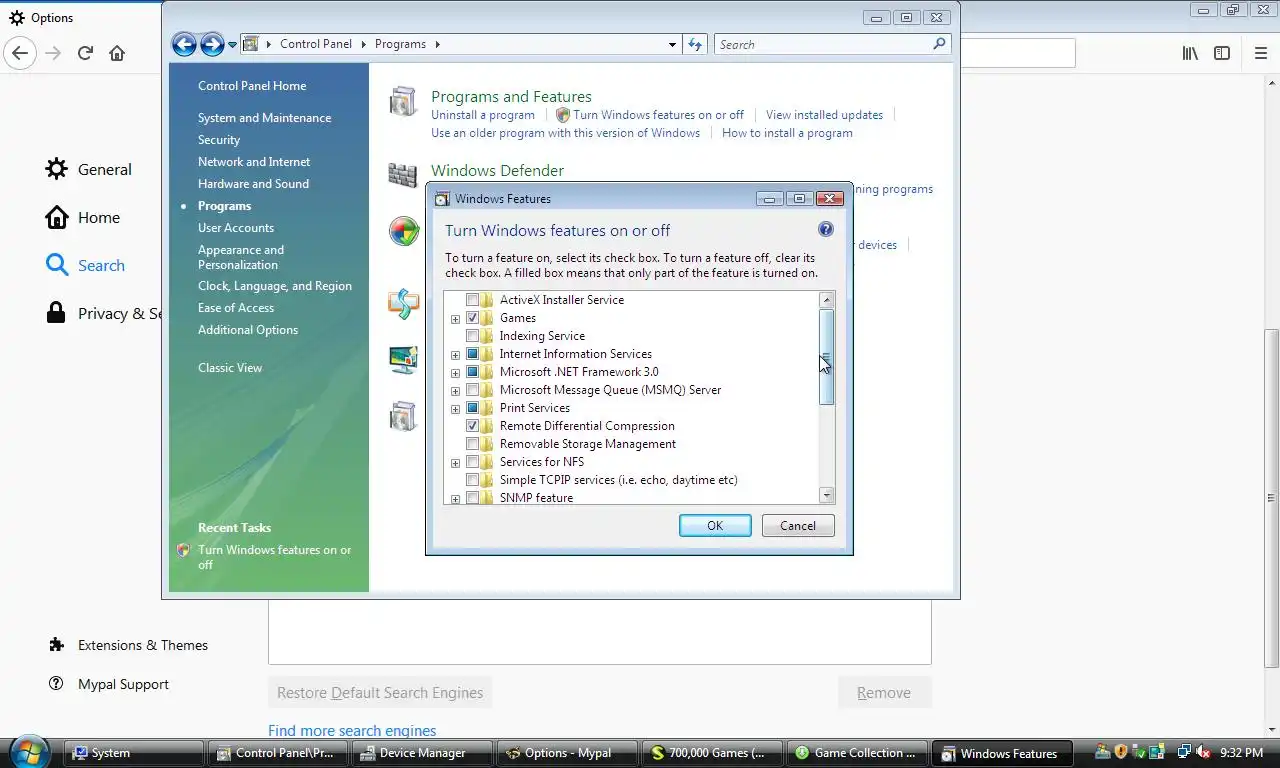Expand Internet Information Services node
Screen dimensions: 1280x768
click(x=455, y=355)
